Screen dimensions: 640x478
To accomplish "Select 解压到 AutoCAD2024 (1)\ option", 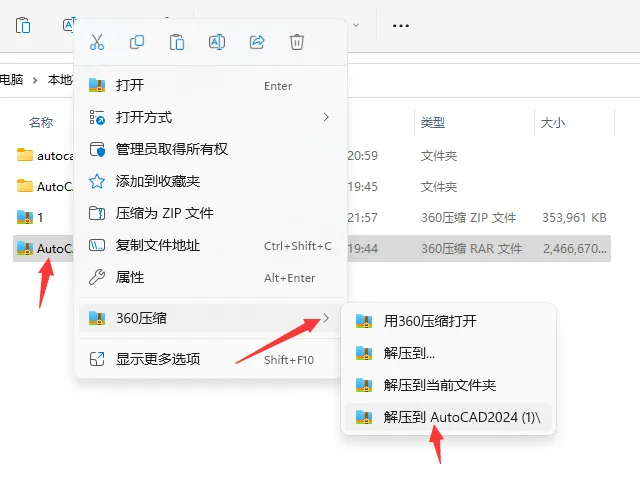I will [448, 417].
